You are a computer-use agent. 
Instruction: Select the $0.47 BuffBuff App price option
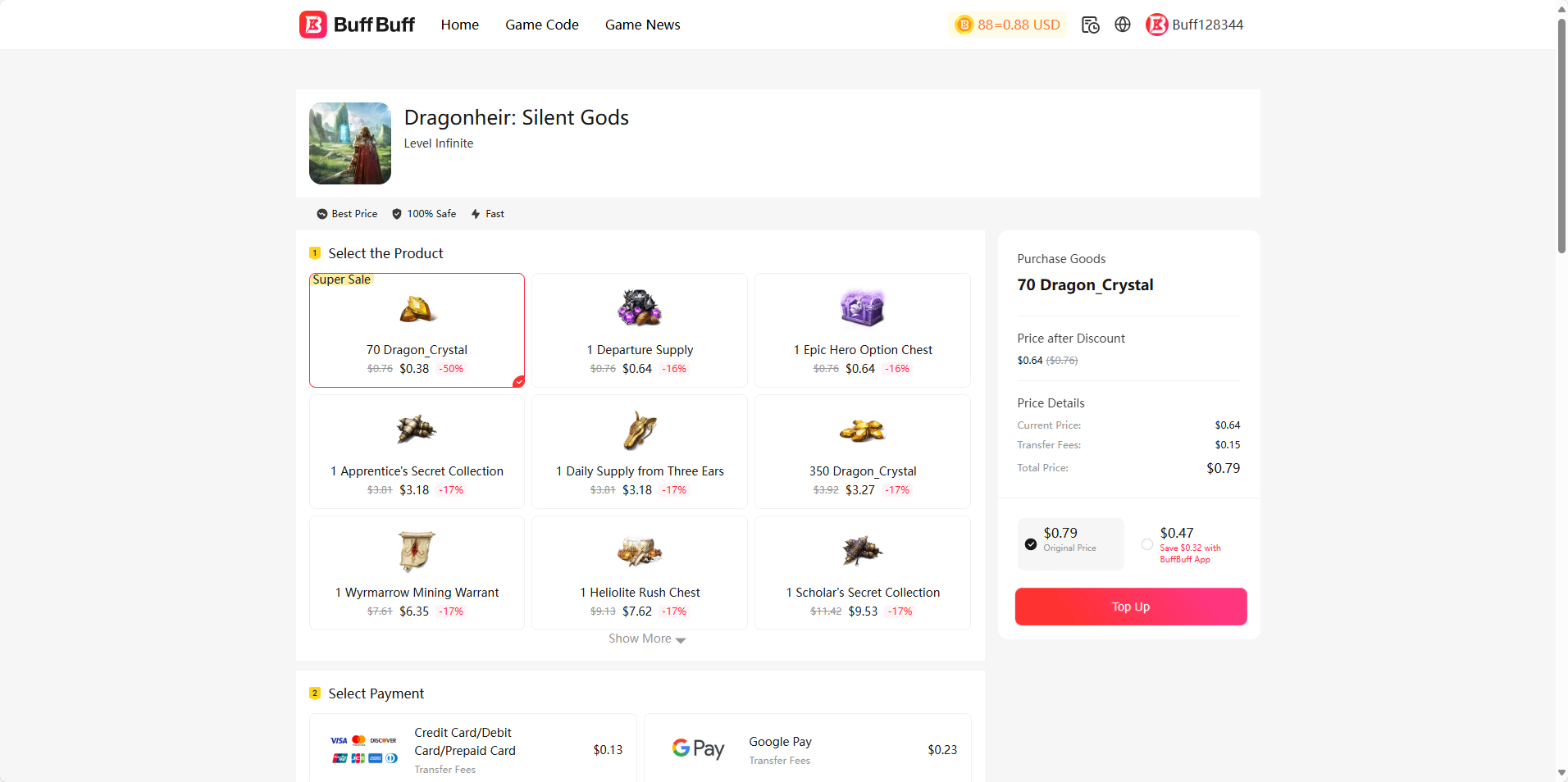(1147, 544)
